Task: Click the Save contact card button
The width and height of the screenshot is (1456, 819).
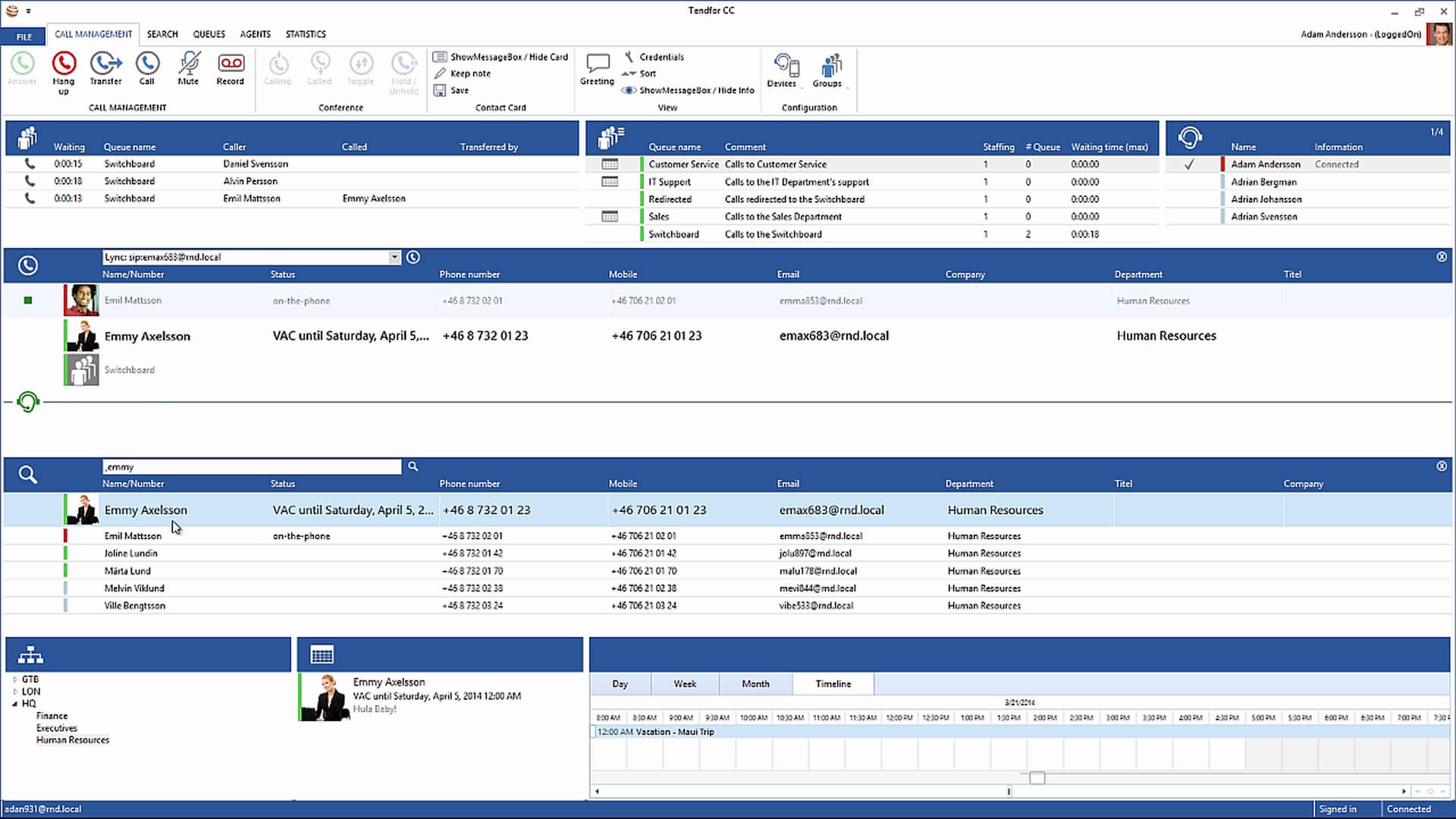Action: [x=452, y=90]
